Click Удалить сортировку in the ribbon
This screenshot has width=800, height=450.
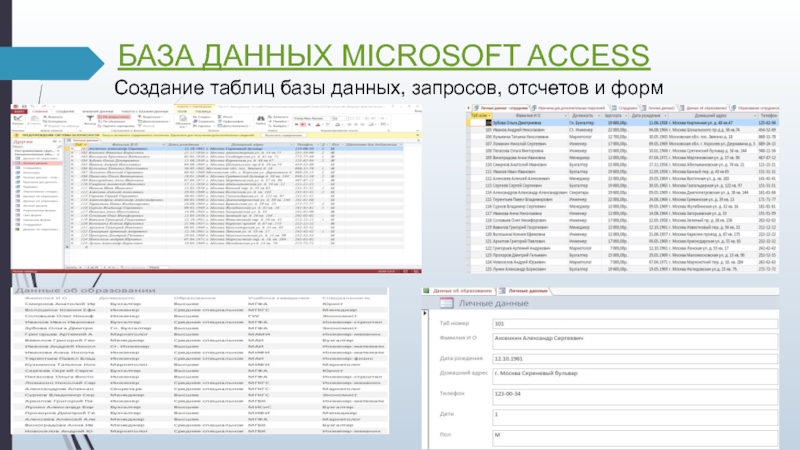(117, 126)
